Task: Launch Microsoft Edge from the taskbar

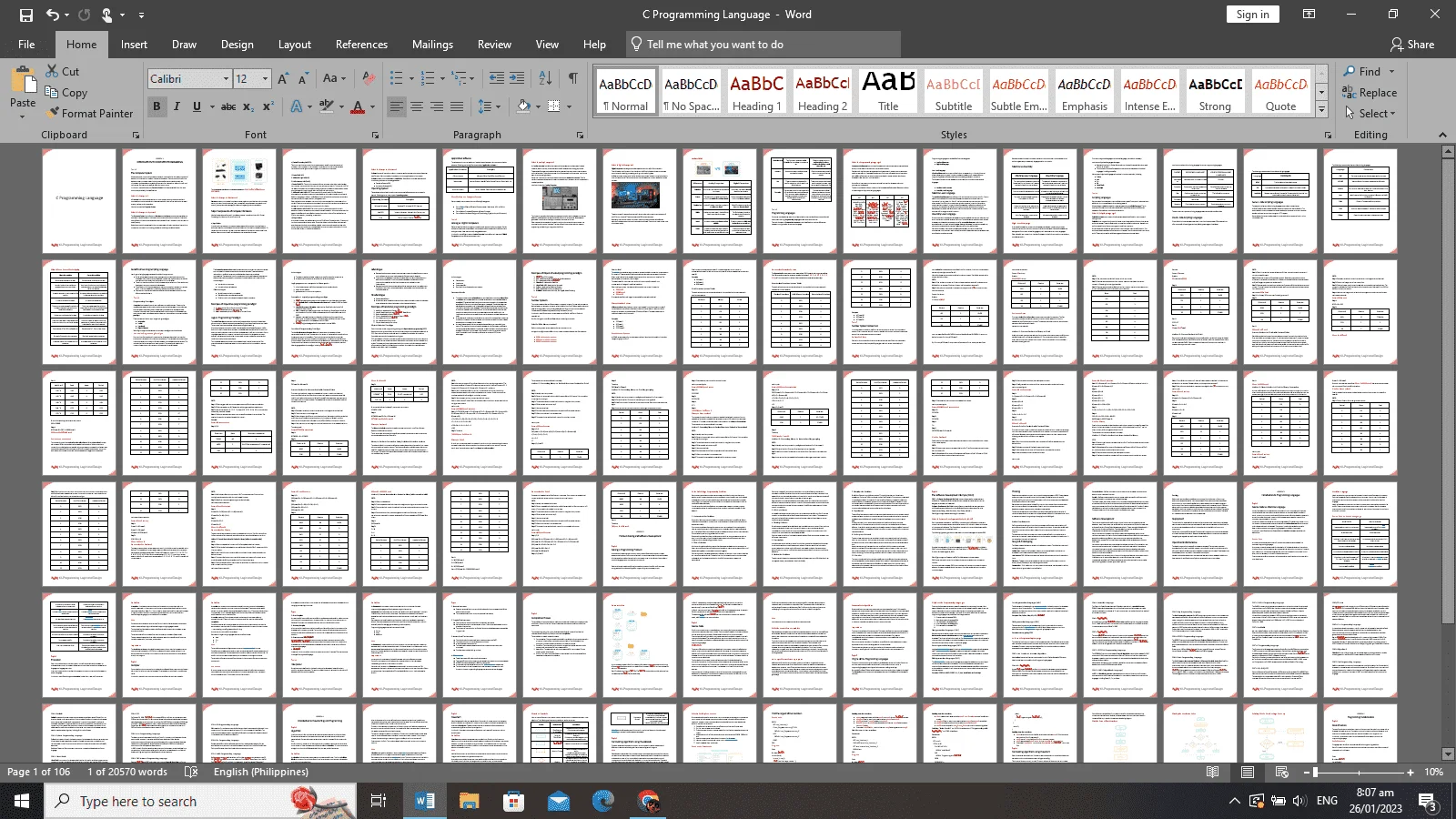Action: click(603, 801)
